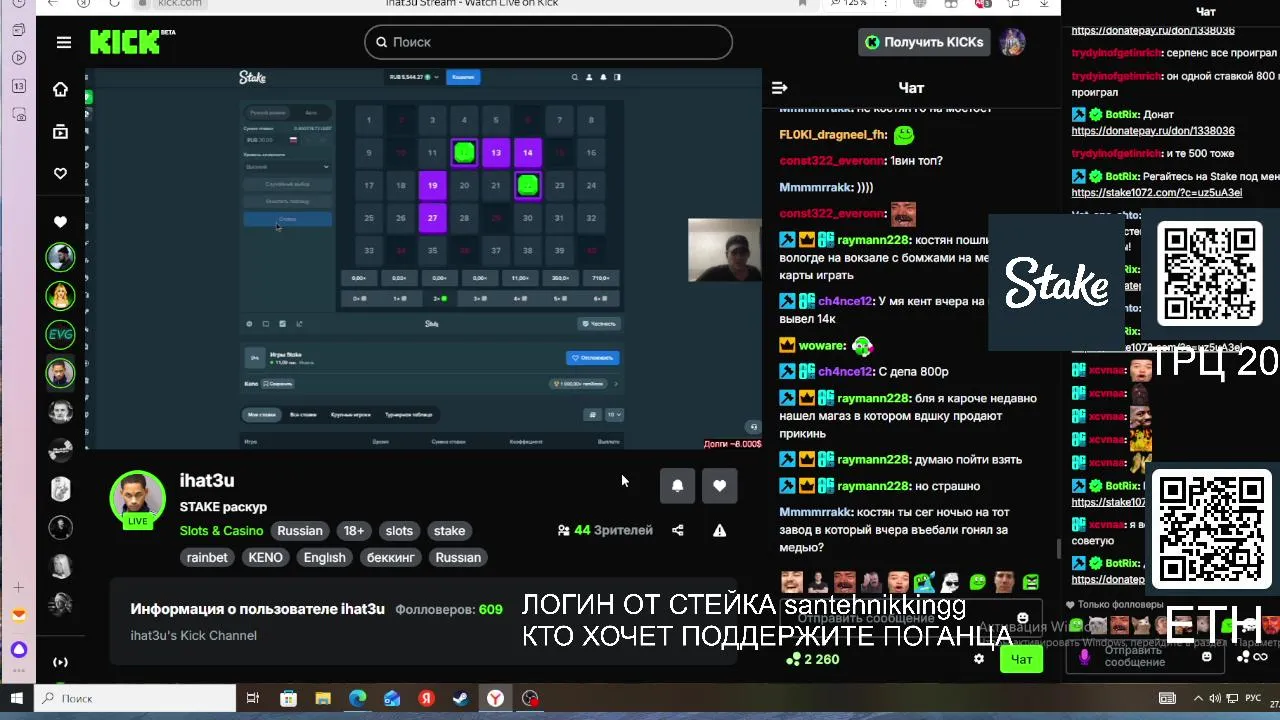Viewport: 1280px width, 720px height.
Task: Open Task View on taskbar
Action: point(253,698)
